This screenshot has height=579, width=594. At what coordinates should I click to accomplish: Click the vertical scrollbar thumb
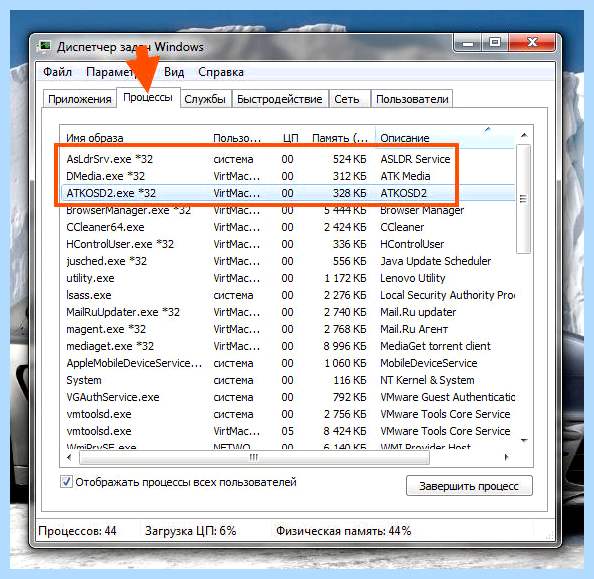524,199
